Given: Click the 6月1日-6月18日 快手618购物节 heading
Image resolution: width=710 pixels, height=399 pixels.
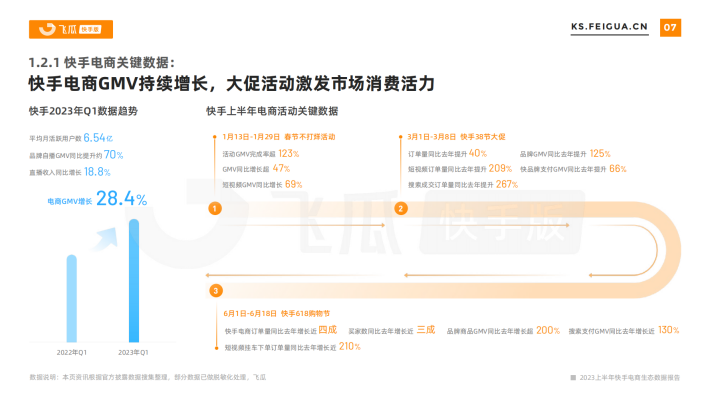Looking at the screenshot, I should click(277, 313).
